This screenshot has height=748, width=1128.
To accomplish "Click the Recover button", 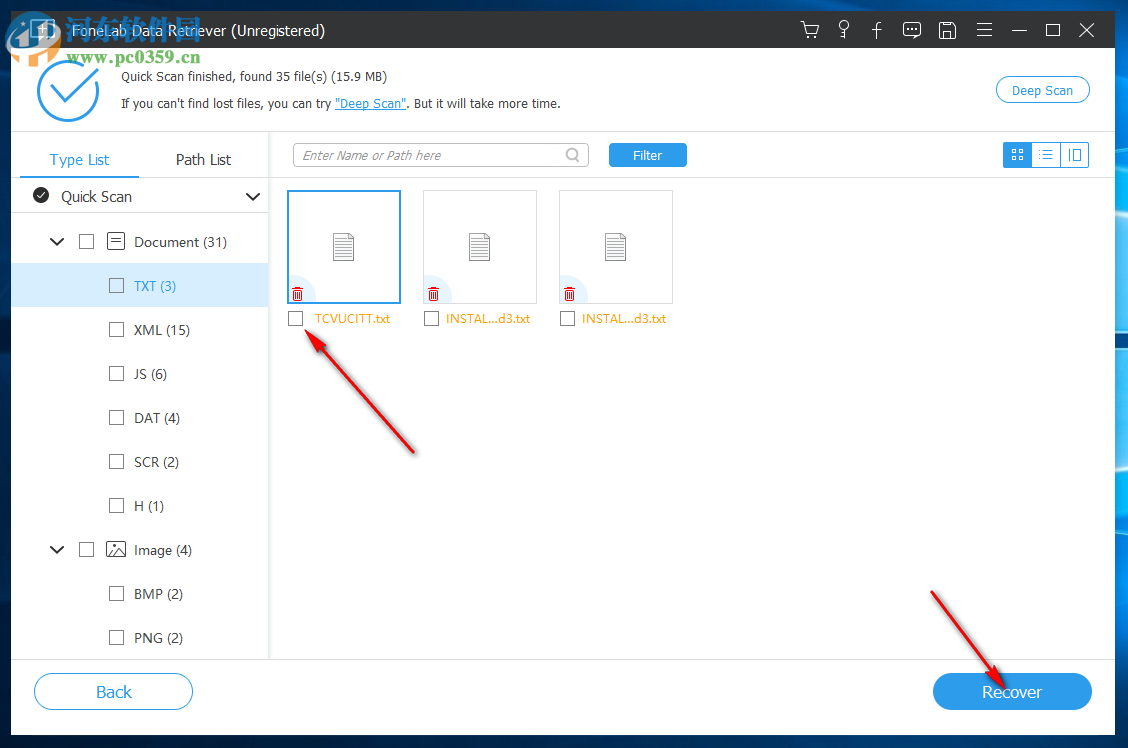I will pyautogui.click(x=1012, y=691).
